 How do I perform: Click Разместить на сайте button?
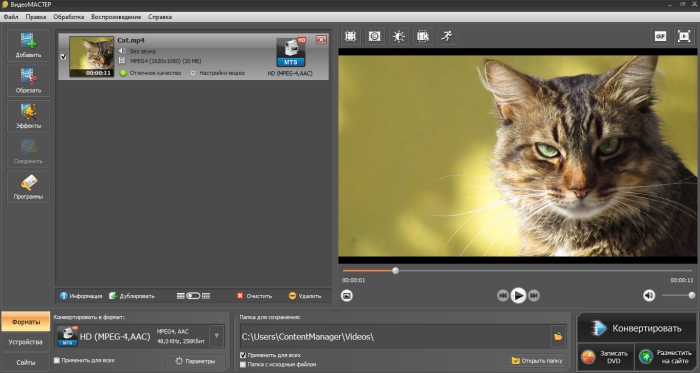click(x=666, y=356)
